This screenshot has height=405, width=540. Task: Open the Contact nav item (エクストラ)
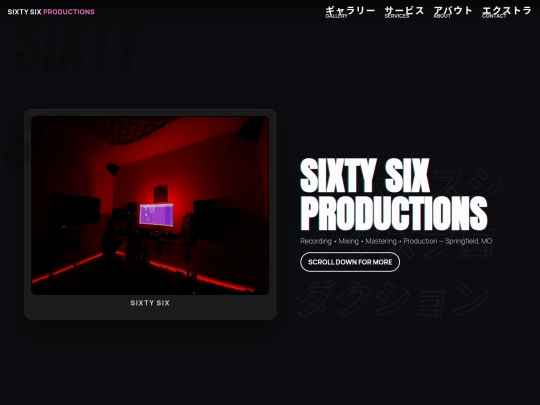click(507, 11)
